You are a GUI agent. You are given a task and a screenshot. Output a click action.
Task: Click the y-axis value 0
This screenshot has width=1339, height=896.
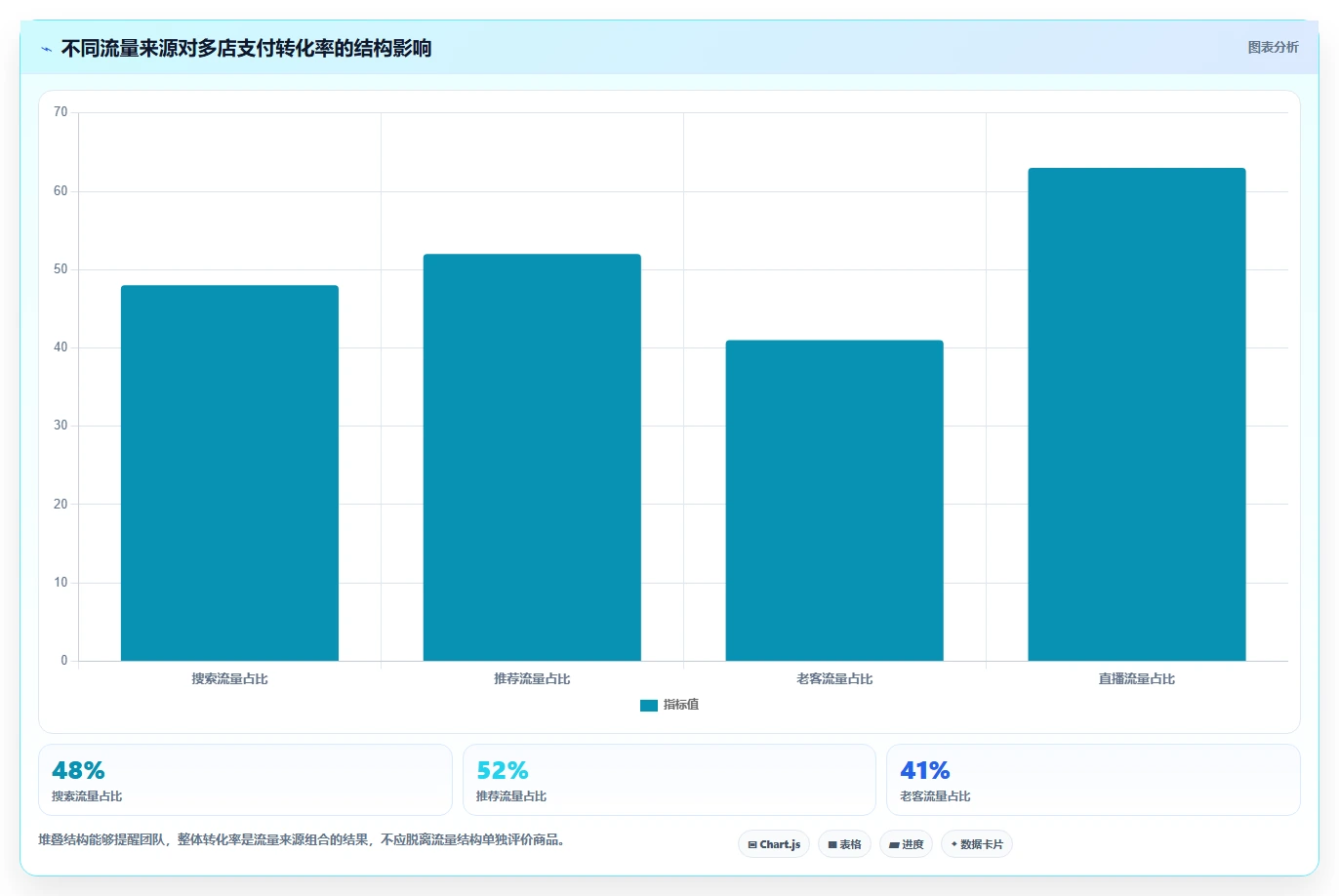pyautogui.click(x=64, y=661)
